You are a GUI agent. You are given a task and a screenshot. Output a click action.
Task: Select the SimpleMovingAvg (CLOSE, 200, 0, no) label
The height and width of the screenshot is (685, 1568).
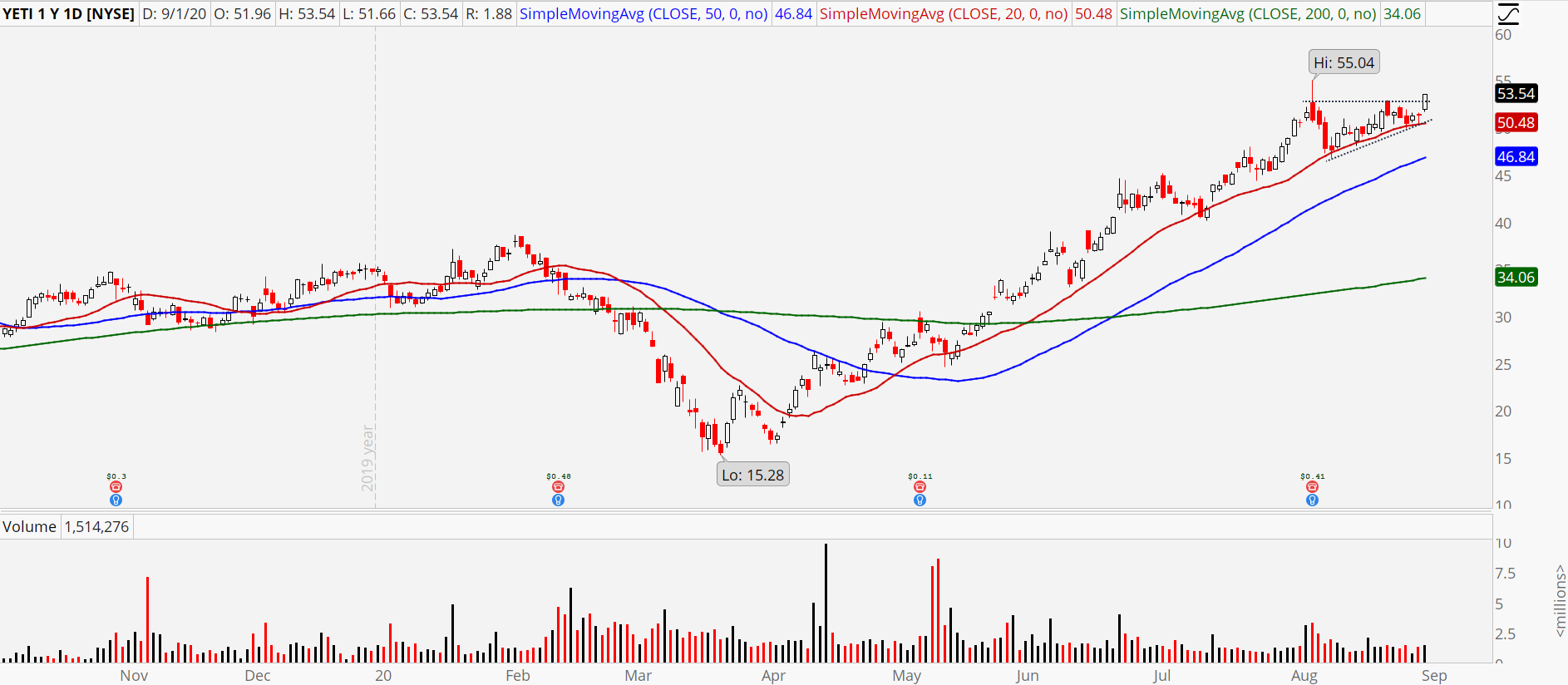point(1248,14)
